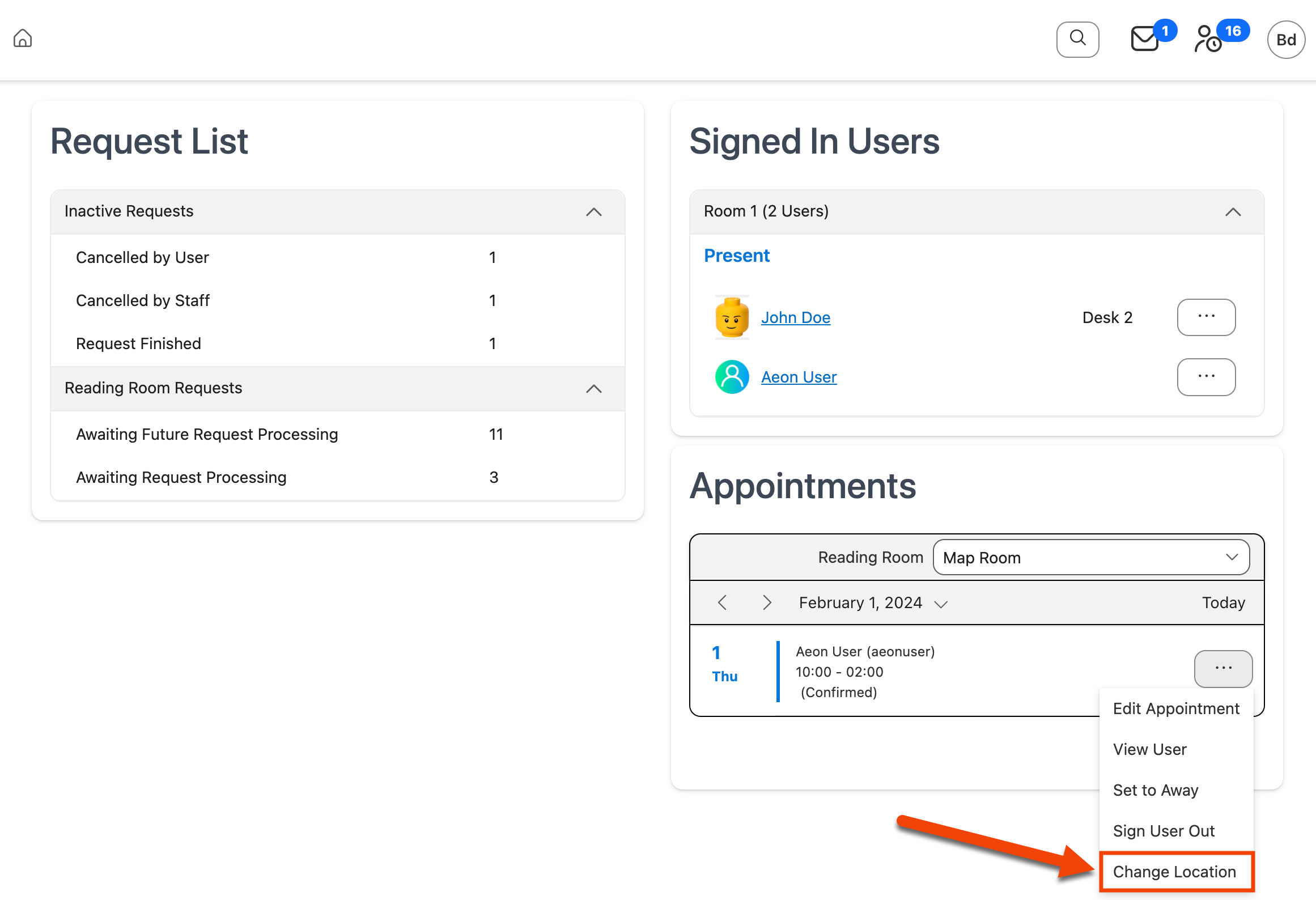Open the February 1, 2024 date picker

click(872, 603)
